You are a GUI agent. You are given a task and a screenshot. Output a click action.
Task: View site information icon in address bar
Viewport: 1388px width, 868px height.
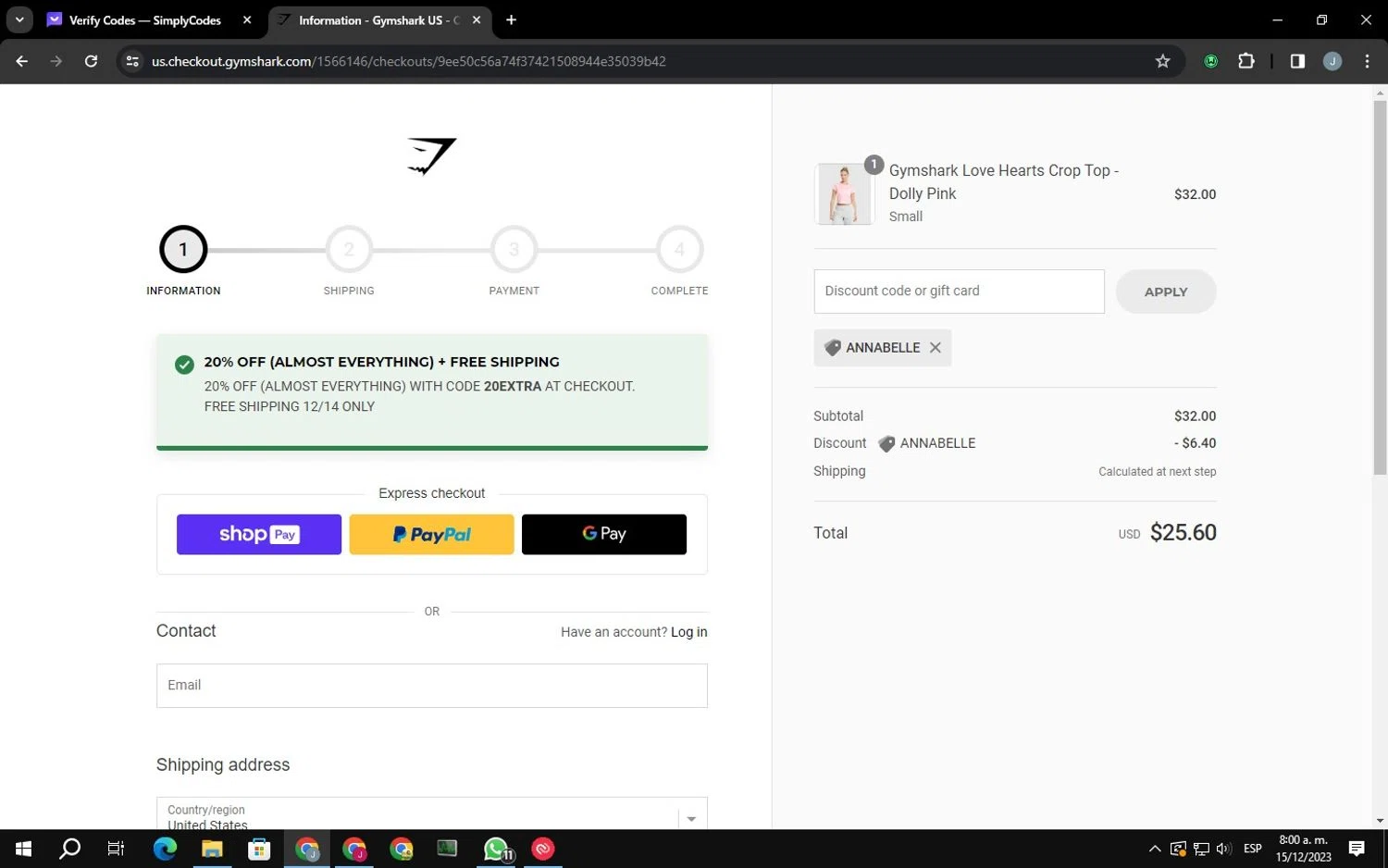point(132,61)
